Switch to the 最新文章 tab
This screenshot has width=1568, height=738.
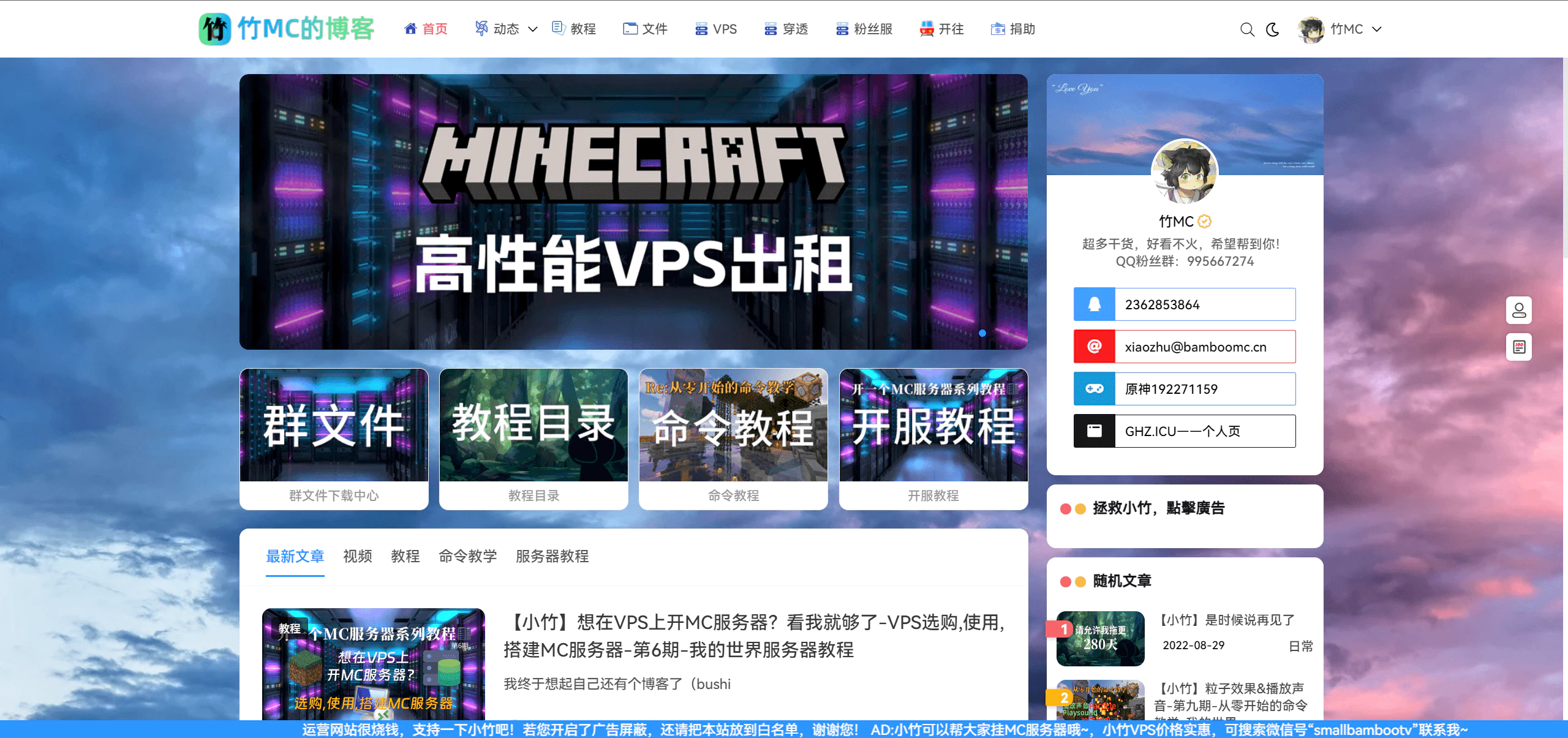pyautogui.click(x=295, y=556)
